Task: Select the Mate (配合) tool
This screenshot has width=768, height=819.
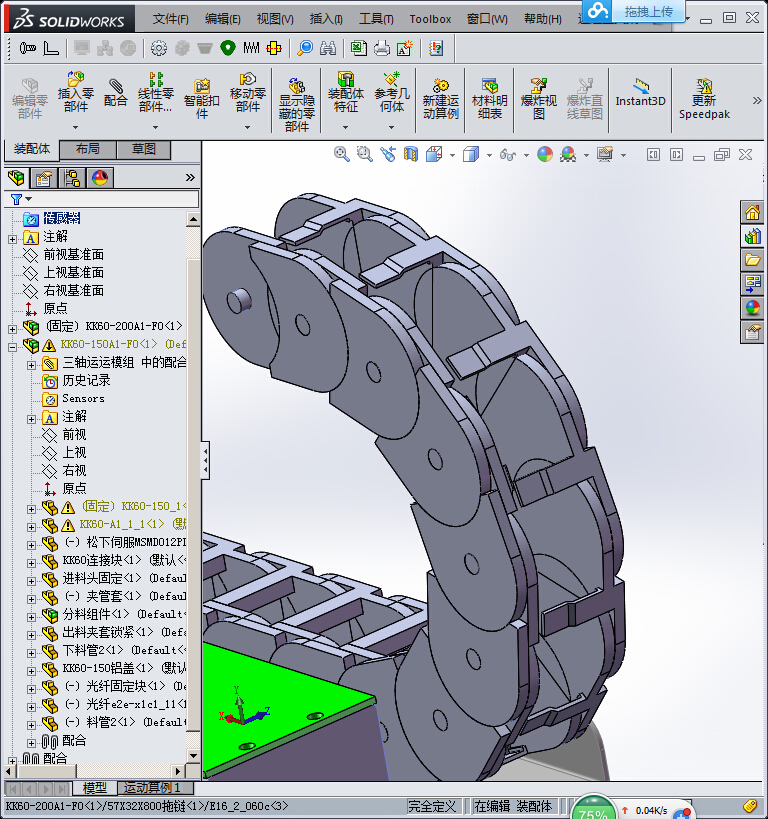Action: [115, 92]
